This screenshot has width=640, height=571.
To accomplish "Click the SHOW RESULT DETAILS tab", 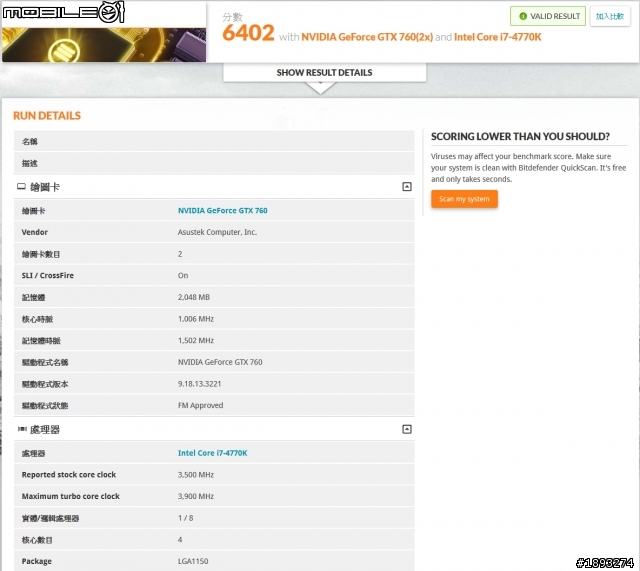I will pyautogui.click(x=324, y=73).
